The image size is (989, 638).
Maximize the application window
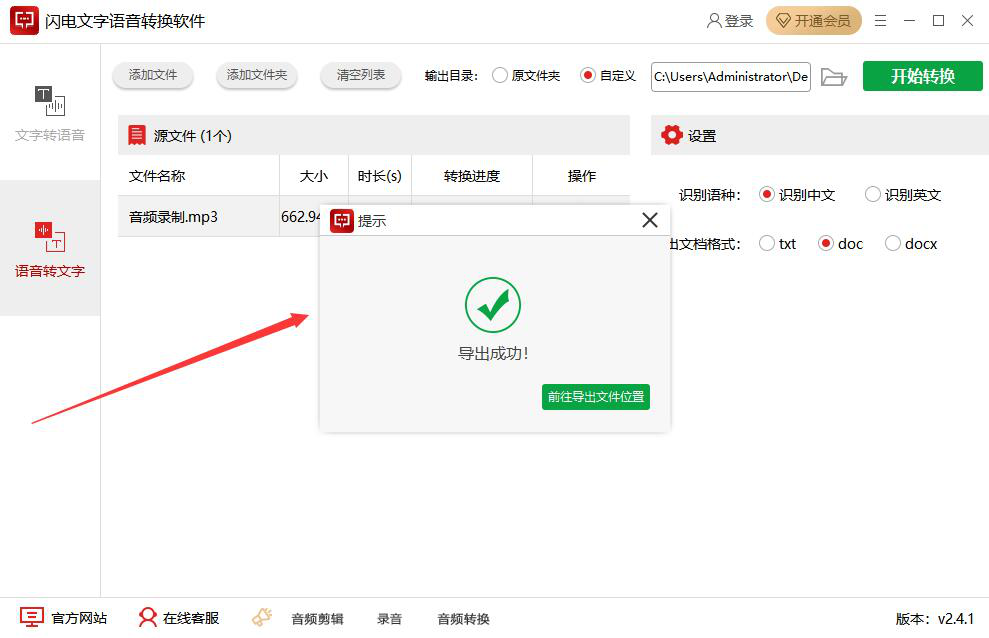(x=939, y=21)
